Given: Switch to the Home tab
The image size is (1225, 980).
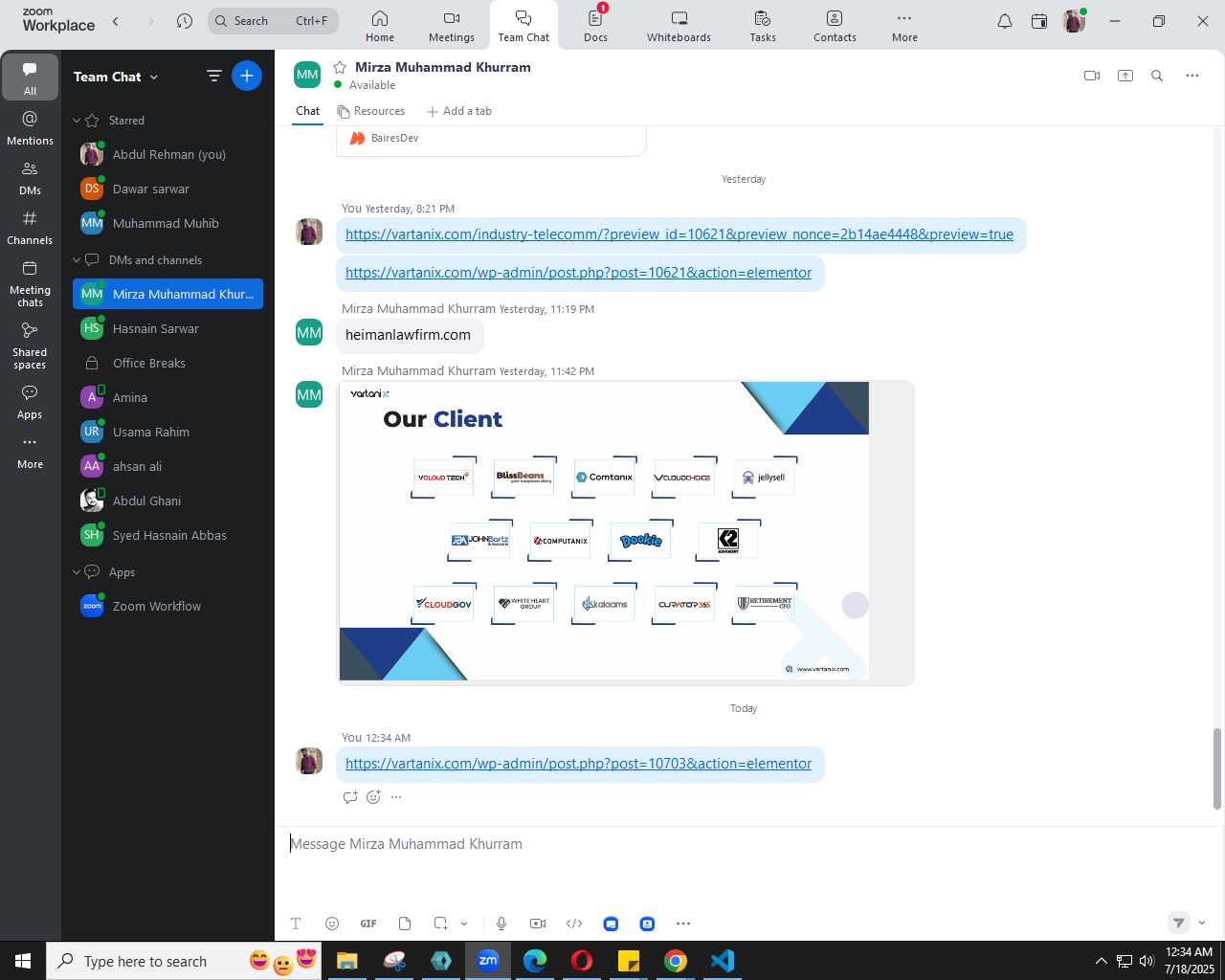Looking at the screenshot, I should [380, 26].
